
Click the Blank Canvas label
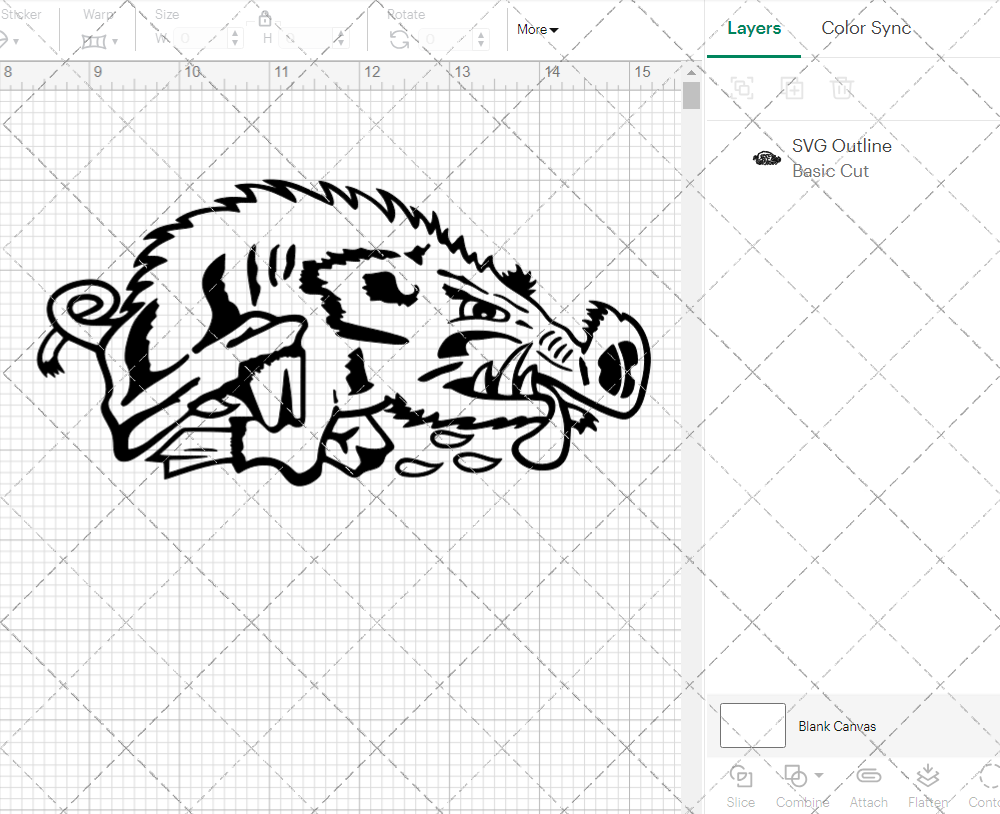(838, 726)
